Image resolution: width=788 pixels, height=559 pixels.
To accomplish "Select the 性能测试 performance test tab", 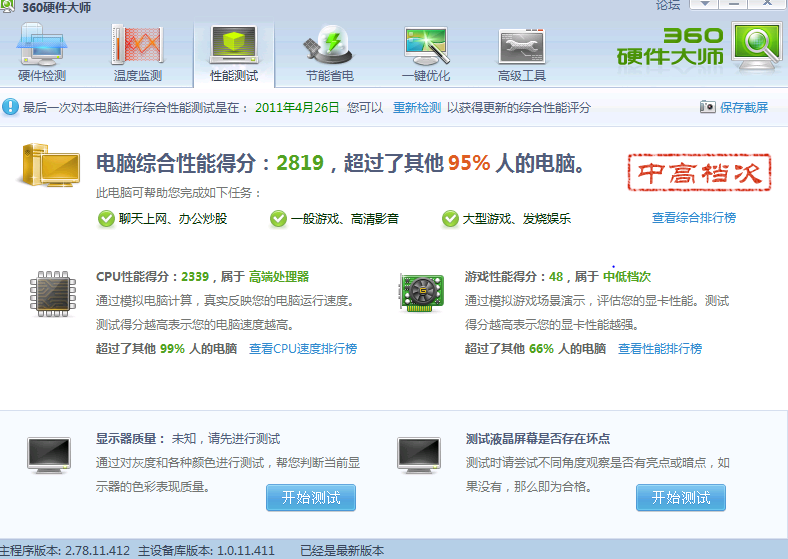I will 234,54.
